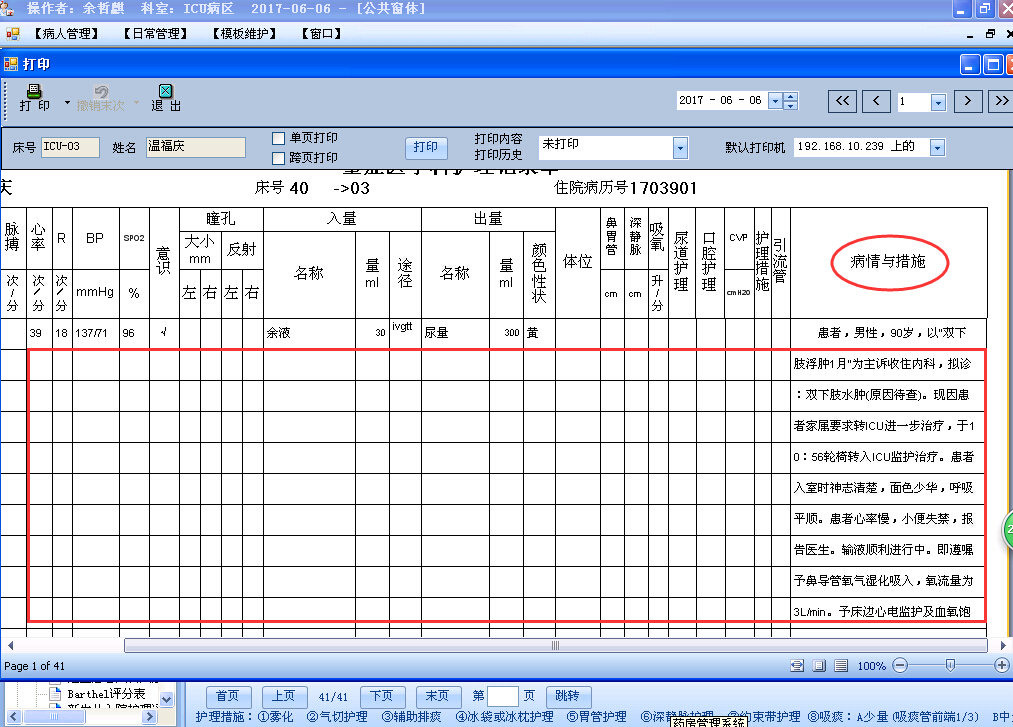Click the date spinner control
The height and width of the screenshot is (727, 1013).
pyautogui.click(x=791, y=101)
